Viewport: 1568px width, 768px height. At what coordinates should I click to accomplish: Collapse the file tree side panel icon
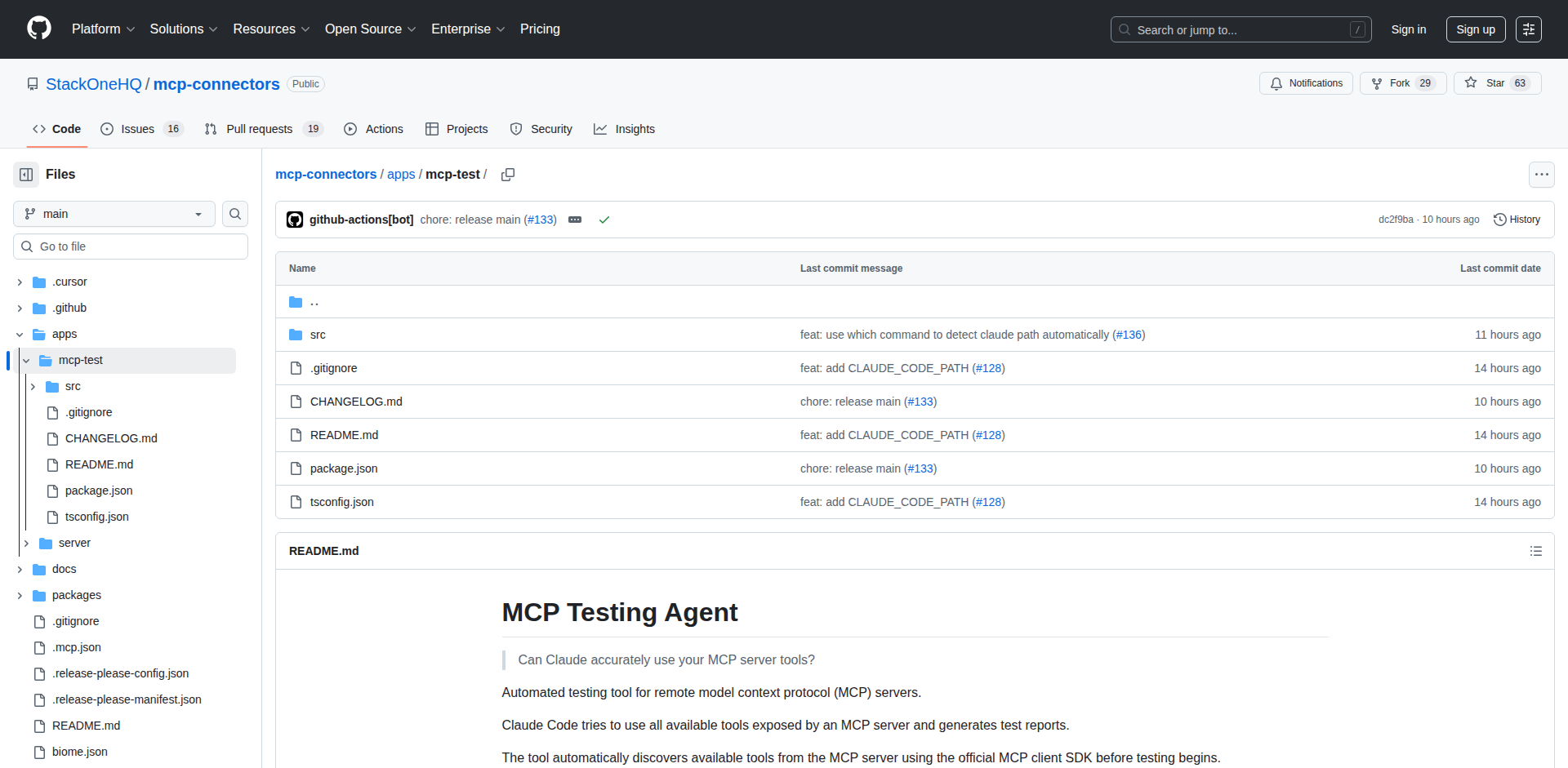pyautogui.click(x=26, y=175)
